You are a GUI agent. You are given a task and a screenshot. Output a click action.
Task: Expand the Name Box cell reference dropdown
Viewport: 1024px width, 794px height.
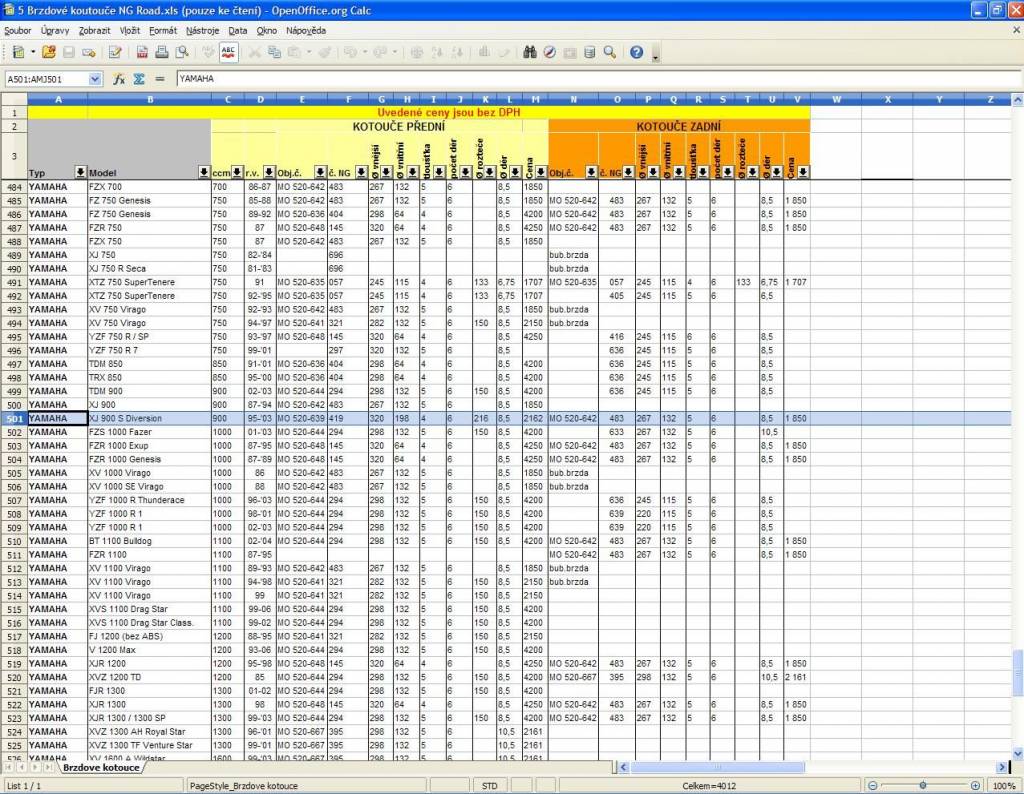coord(95,78)
